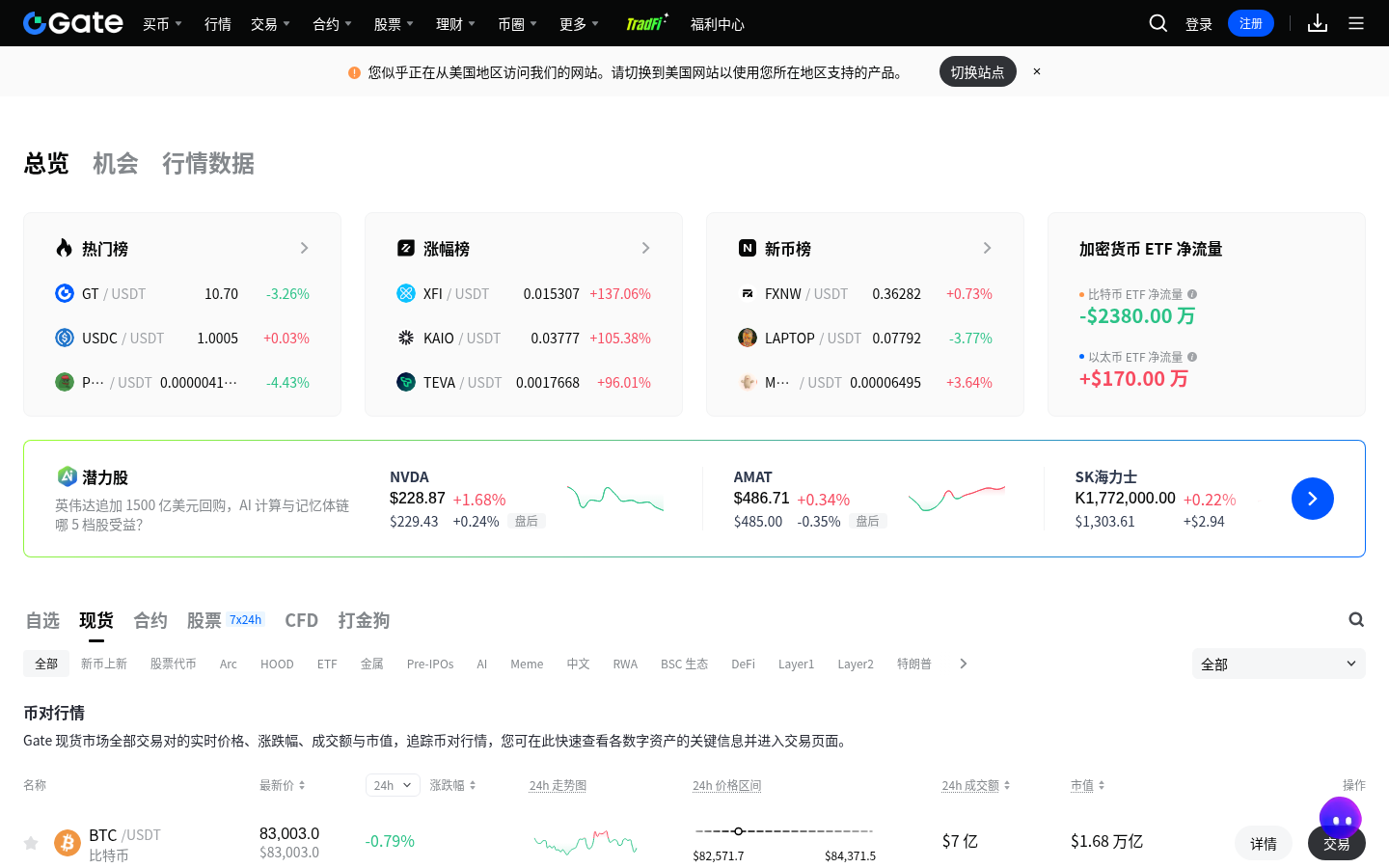Viewport: 1389px width, 868px height.
Task: Open the TradFi link
Action: pos(646,23)
